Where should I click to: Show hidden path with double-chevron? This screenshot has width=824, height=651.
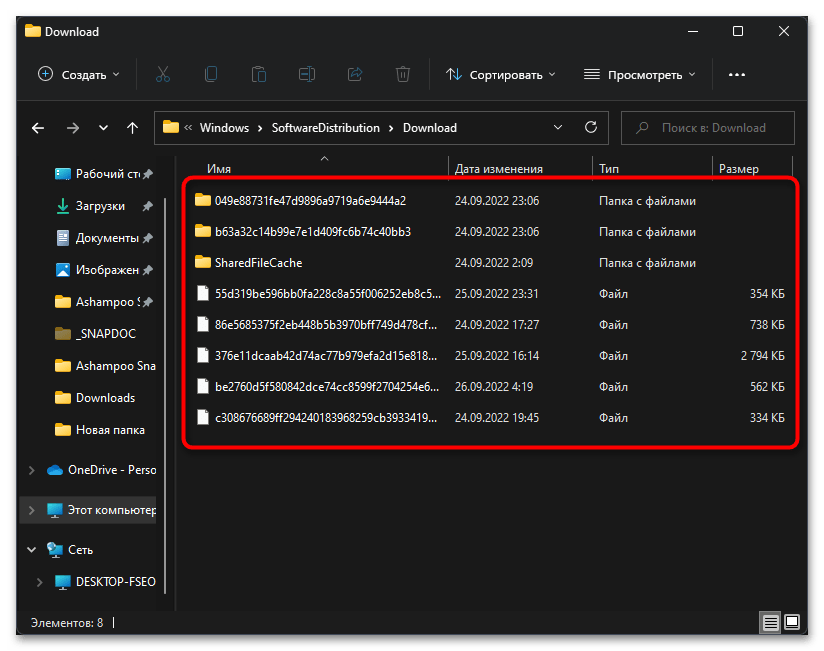click(188, 128)
